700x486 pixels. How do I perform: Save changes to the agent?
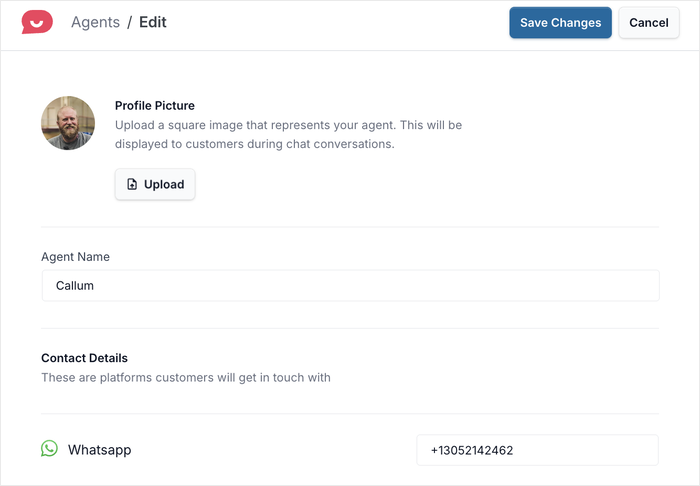click(560, 23)
